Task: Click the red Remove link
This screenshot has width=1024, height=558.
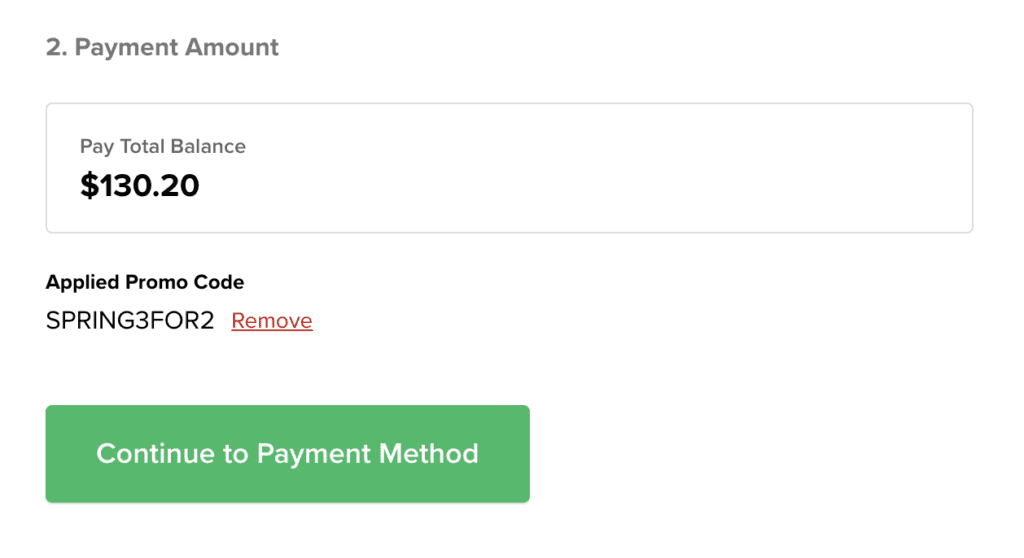Action: 272,321
